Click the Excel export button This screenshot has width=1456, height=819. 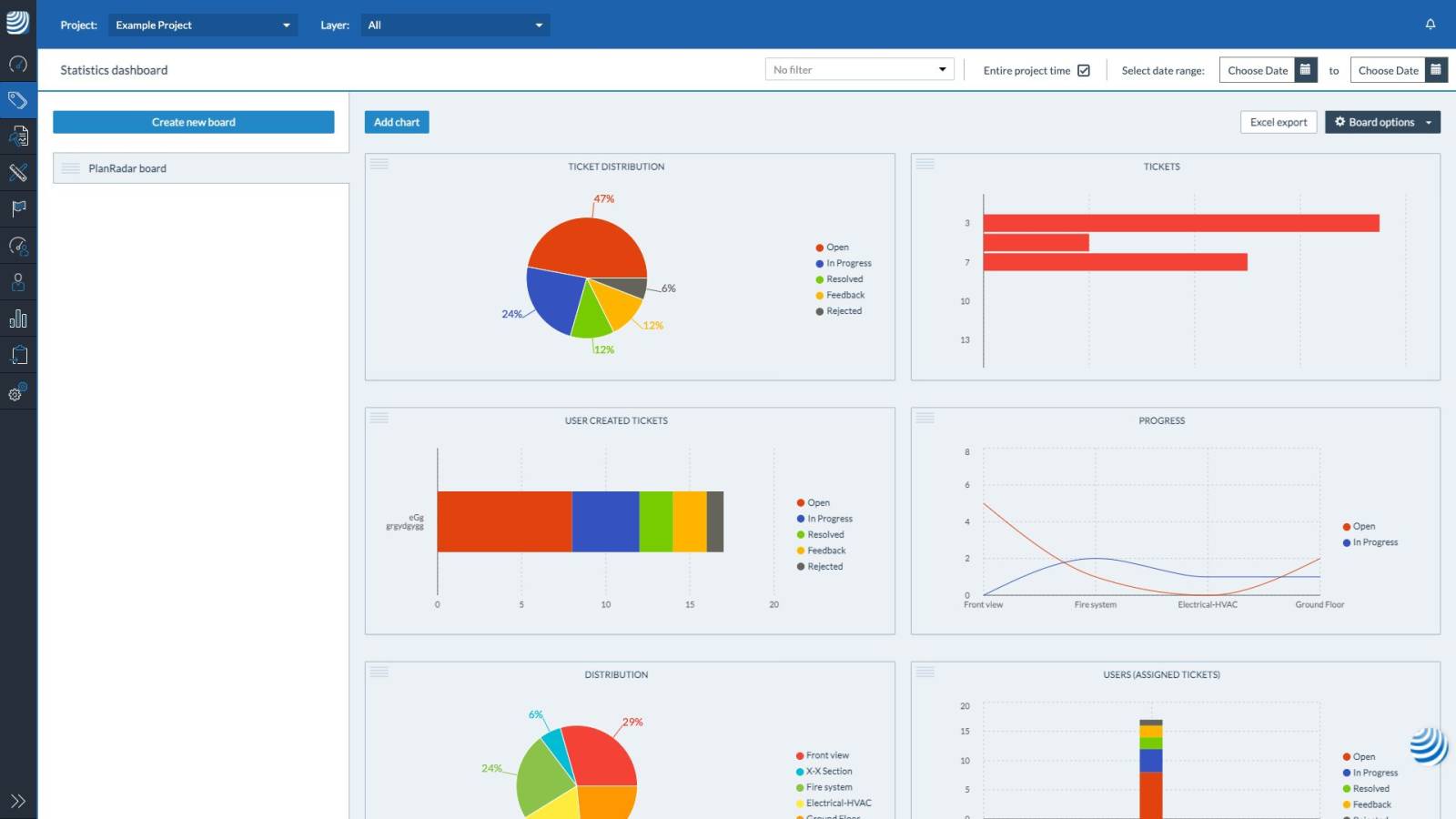(1278, 122)
